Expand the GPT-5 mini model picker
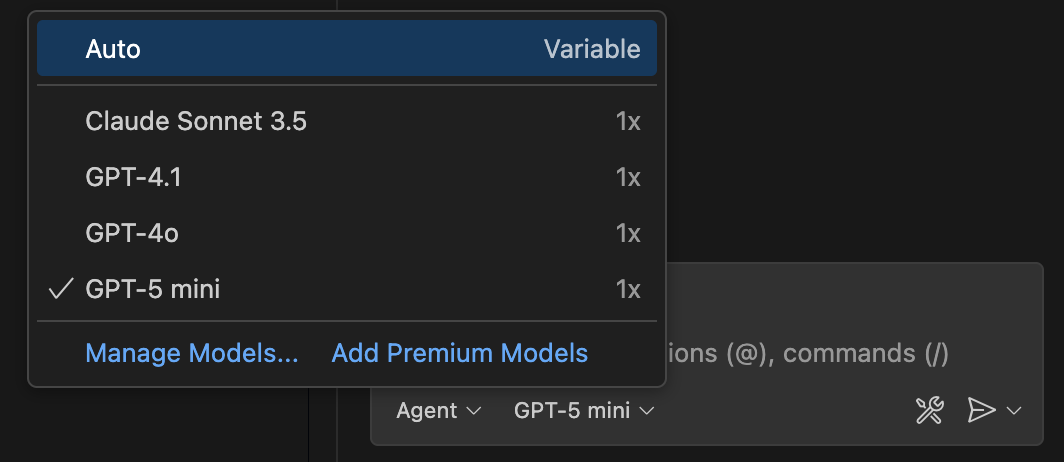 tap(584, 411)
